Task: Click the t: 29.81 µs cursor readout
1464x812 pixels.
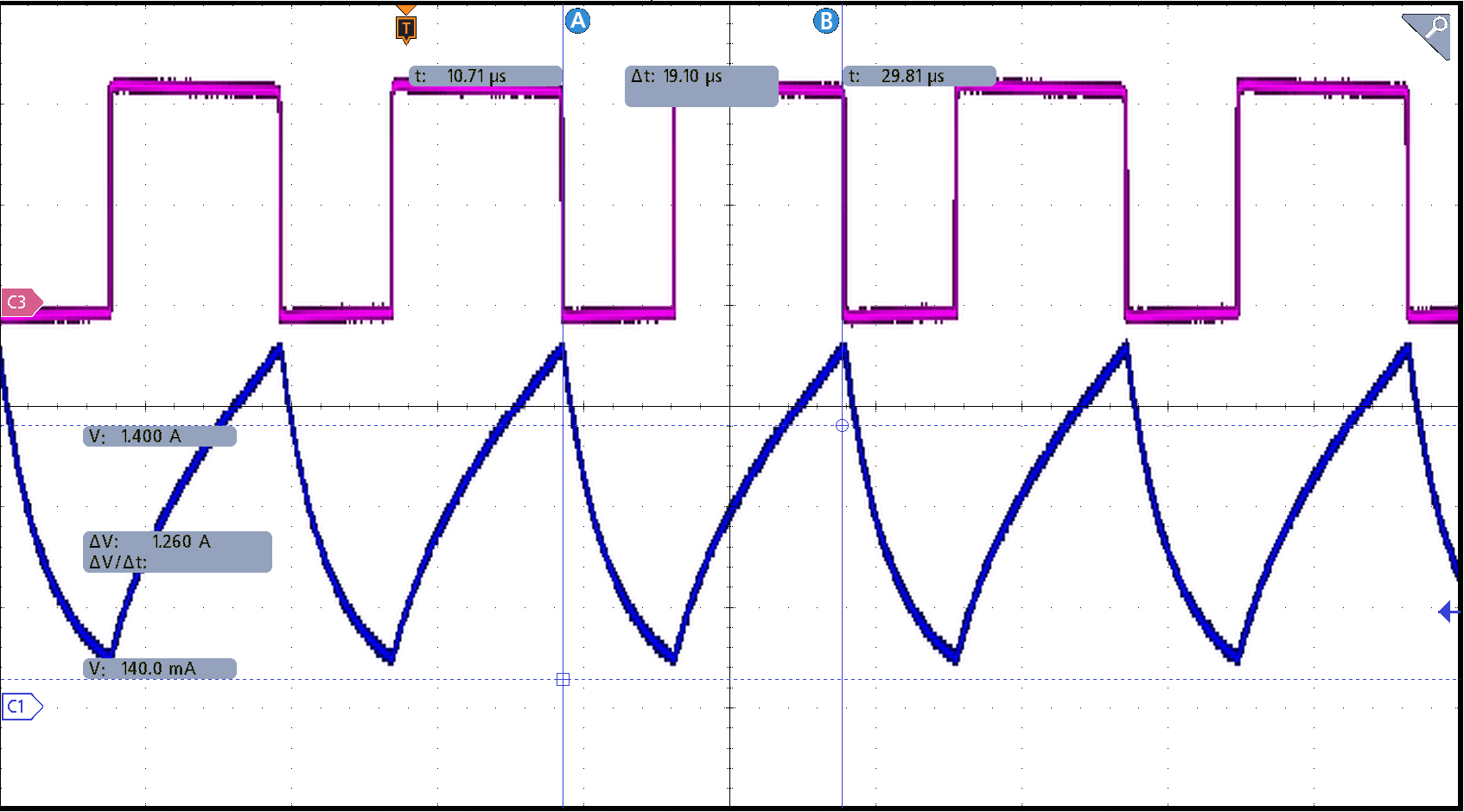Action: [x=919, y=76]
